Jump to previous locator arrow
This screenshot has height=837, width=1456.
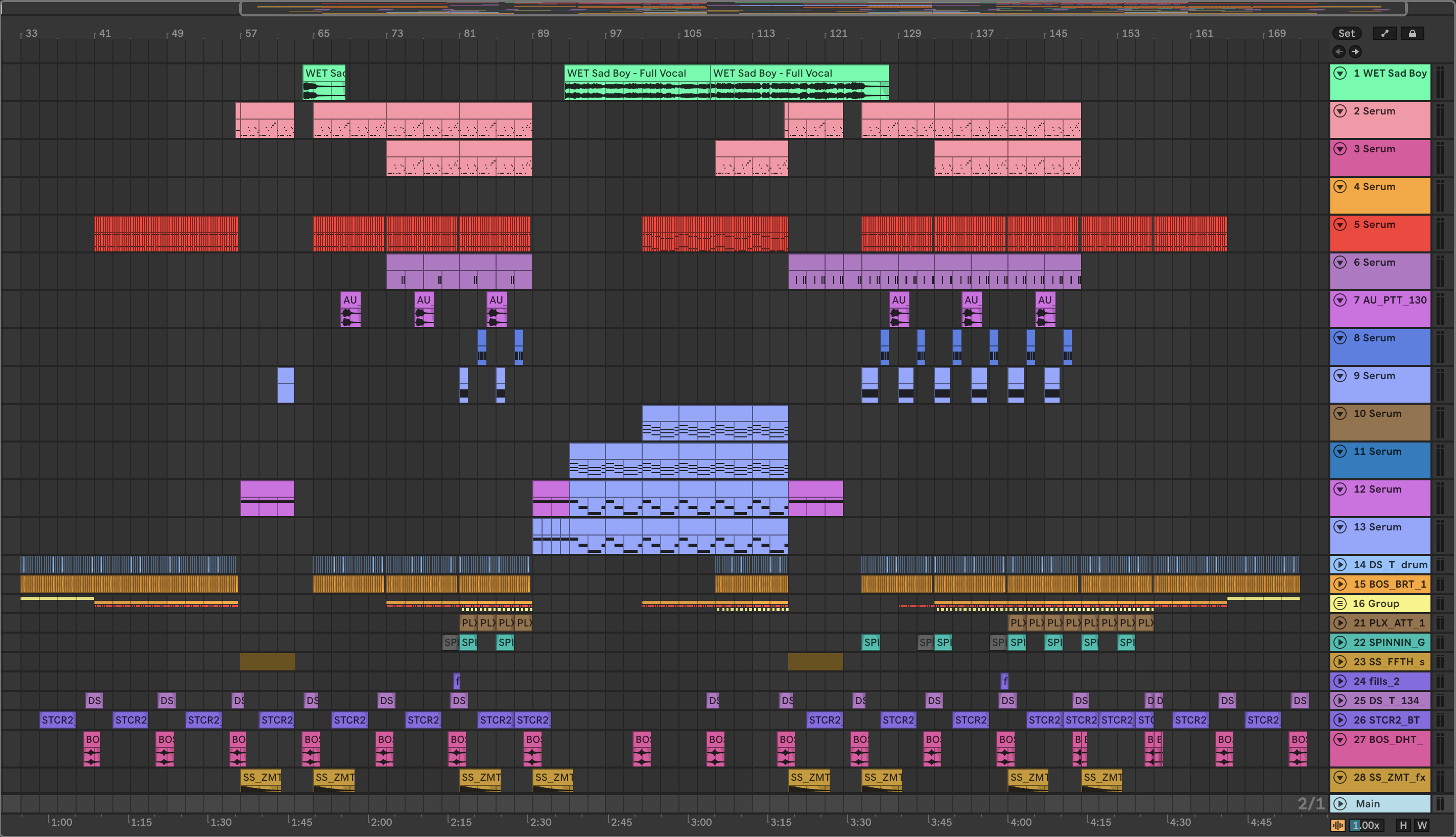(1339, 52)
